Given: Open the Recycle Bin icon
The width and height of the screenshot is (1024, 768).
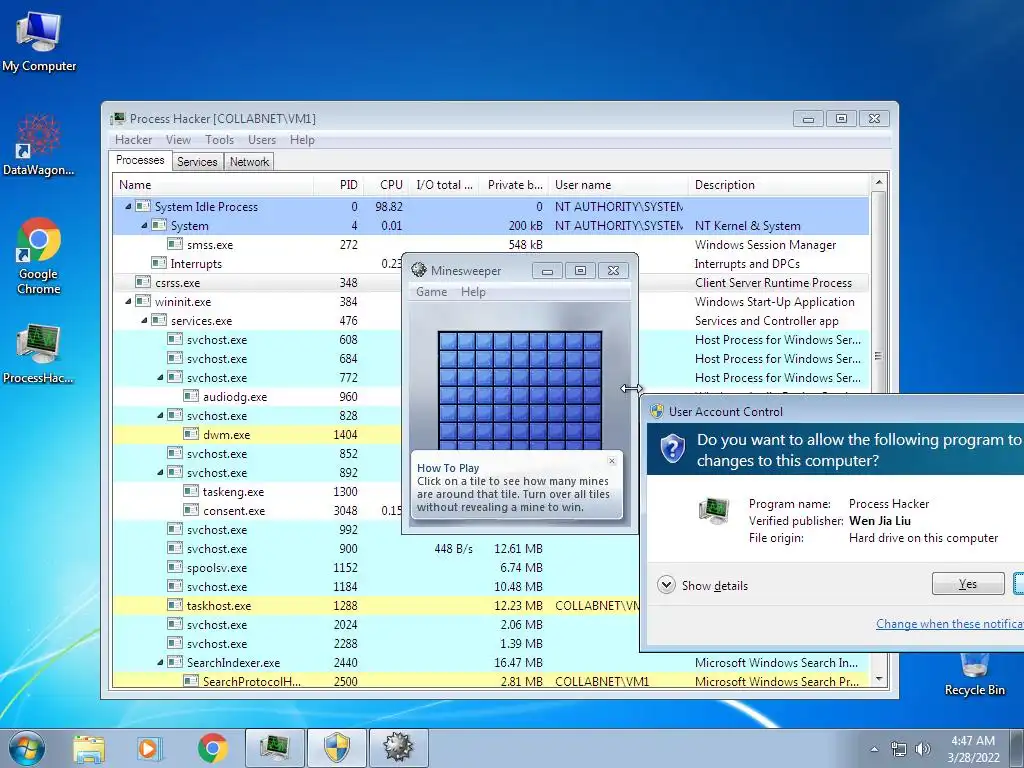Looking at the screenshot, I should 974,673.
